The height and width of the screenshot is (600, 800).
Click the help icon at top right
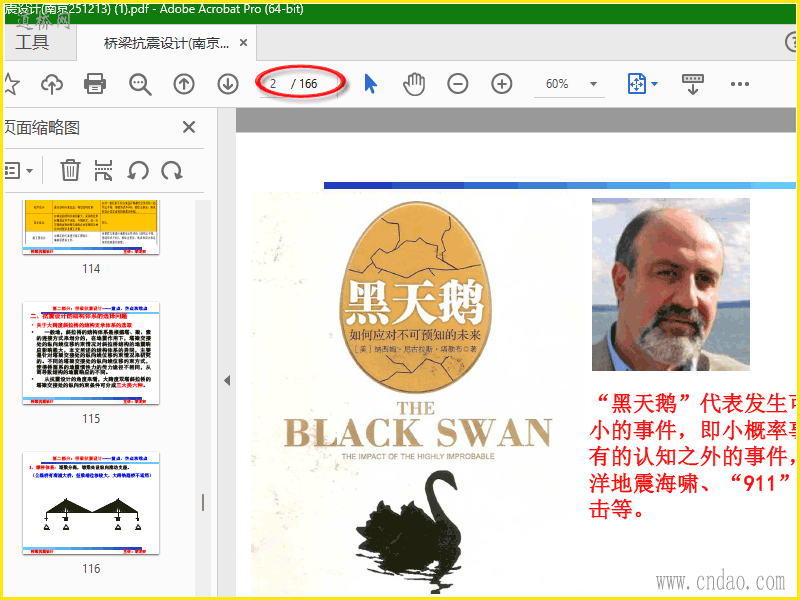click(792, 42)
